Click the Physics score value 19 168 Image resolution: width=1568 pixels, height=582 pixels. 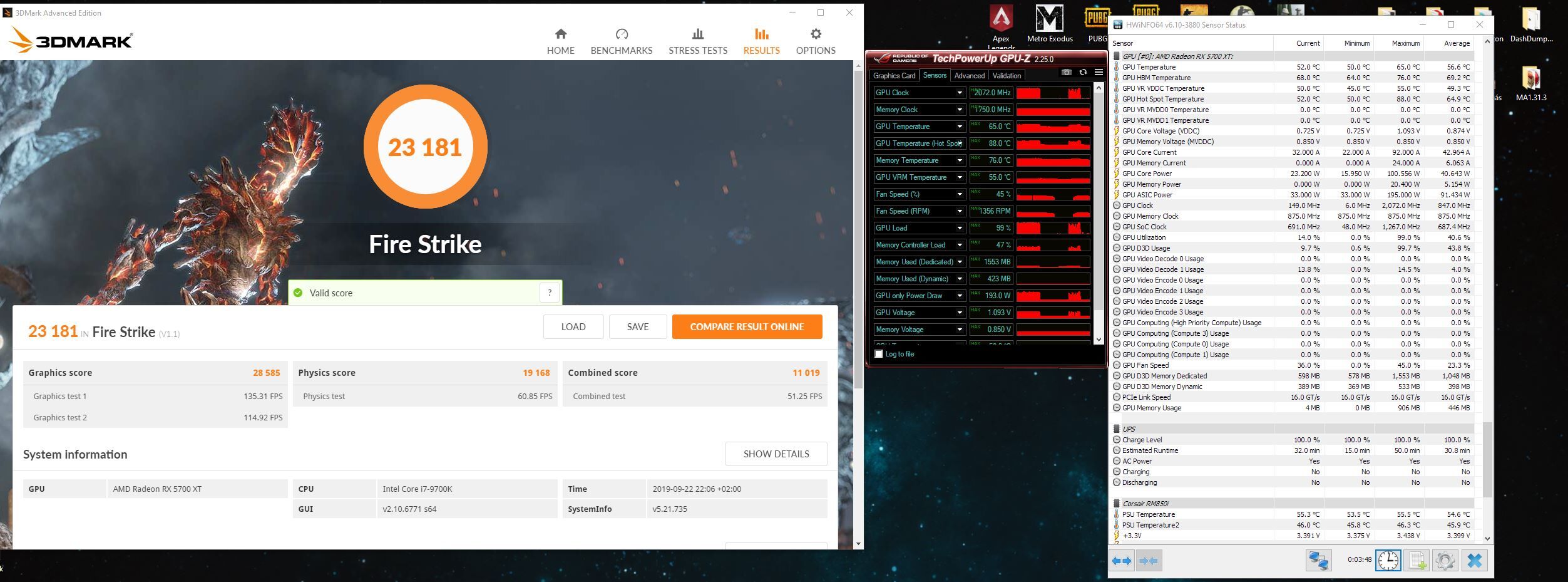click(x=536, y=373)
